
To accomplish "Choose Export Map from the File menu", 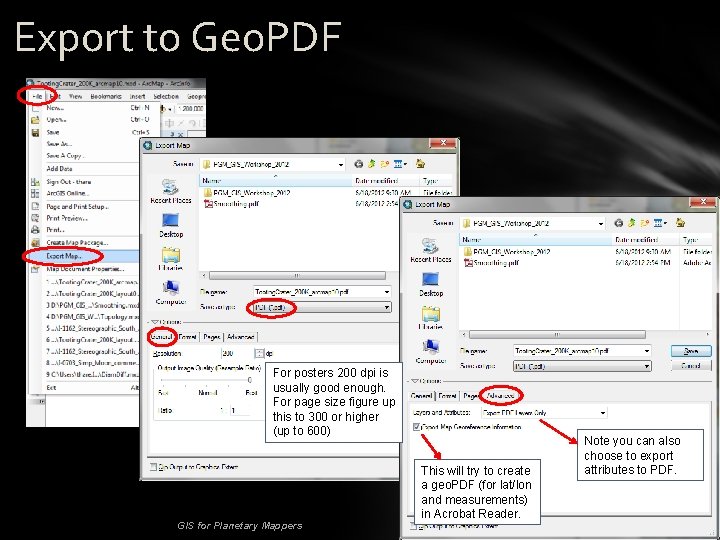I will point(84,256).
